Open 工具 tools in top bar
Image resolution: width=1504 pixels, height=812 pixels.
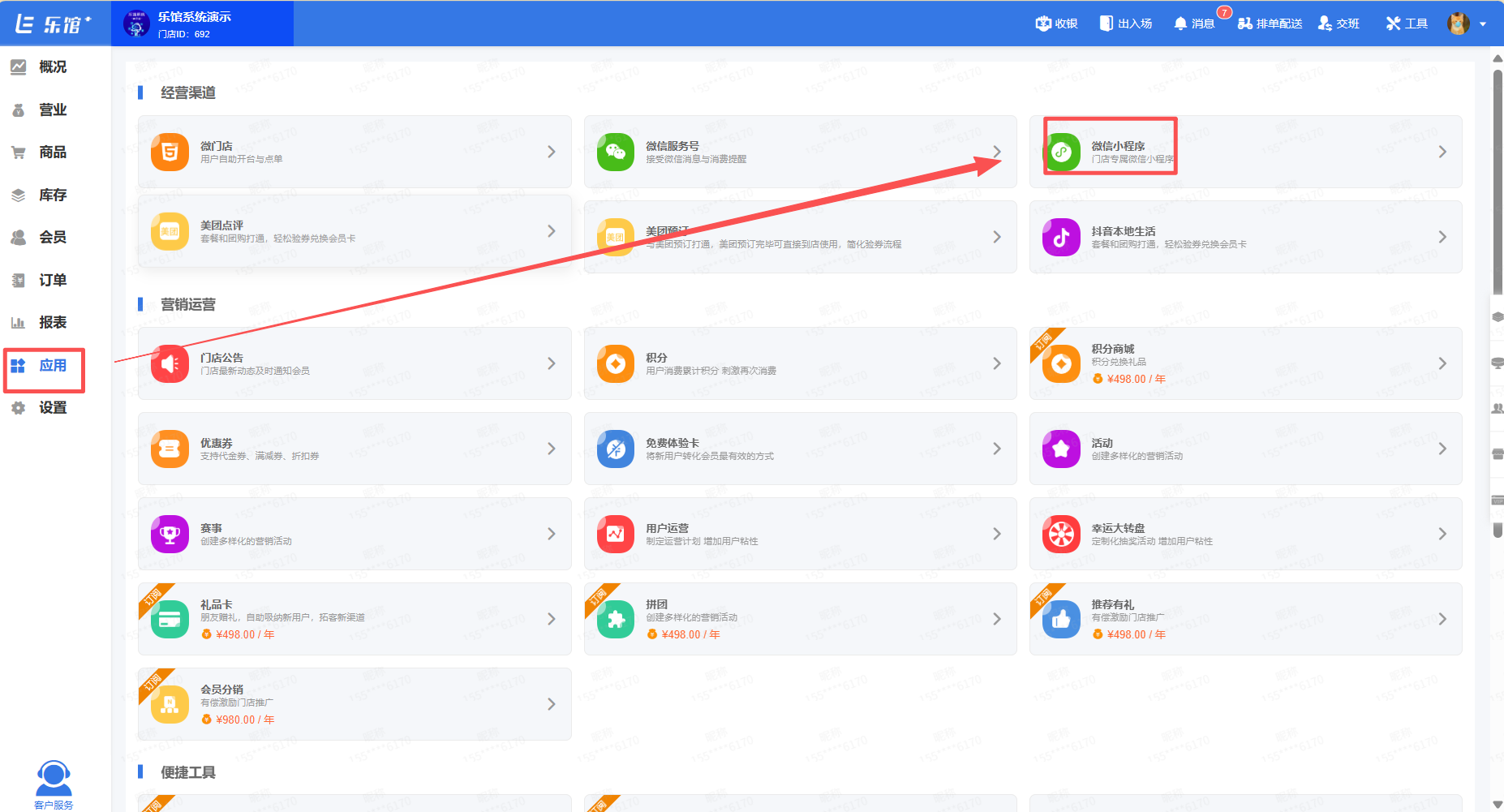pos(1407,24)
